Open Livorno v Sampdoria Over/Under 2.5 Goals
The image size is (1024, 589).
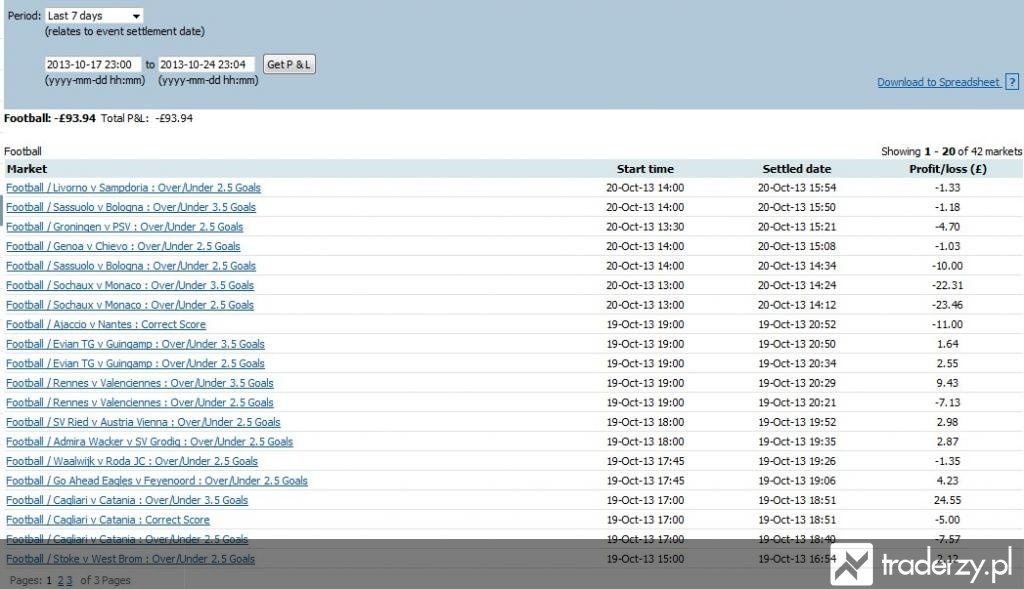coord(133,188)
